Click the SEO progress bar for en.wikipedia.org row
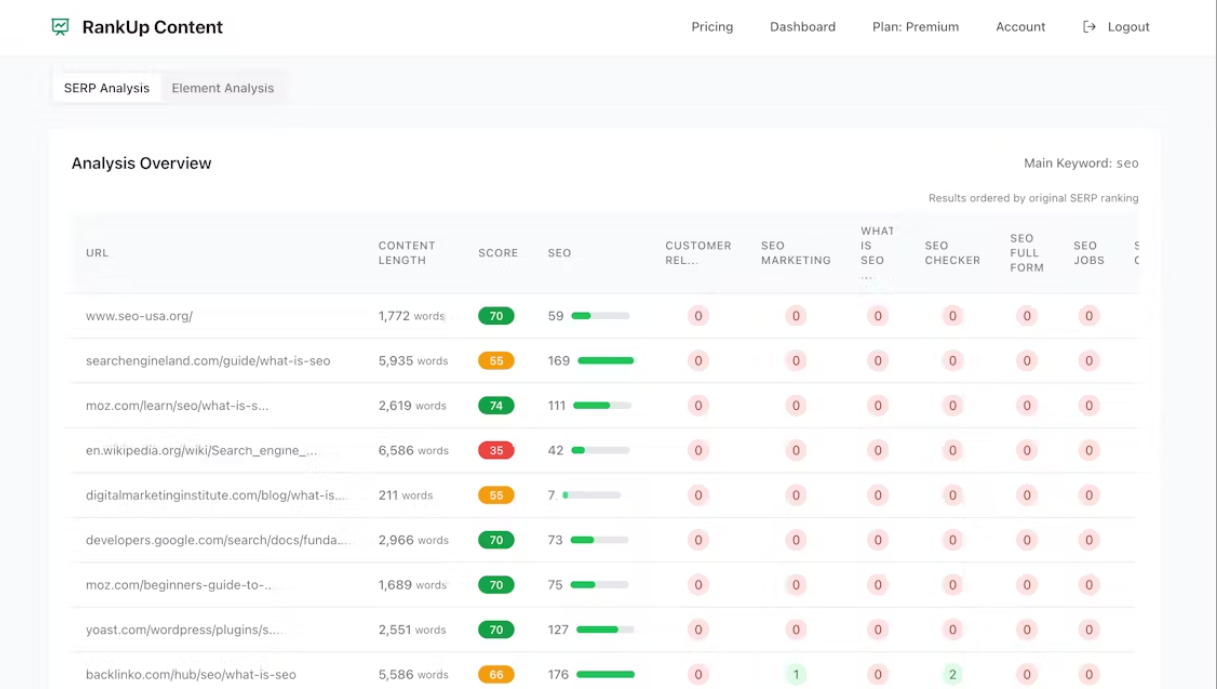 point(600,451)
